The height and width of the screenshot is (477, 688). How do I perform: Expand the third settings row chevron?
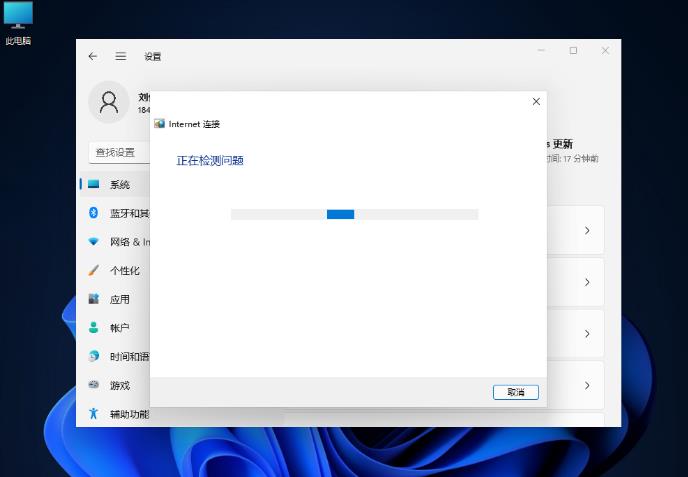coord(587,334)
